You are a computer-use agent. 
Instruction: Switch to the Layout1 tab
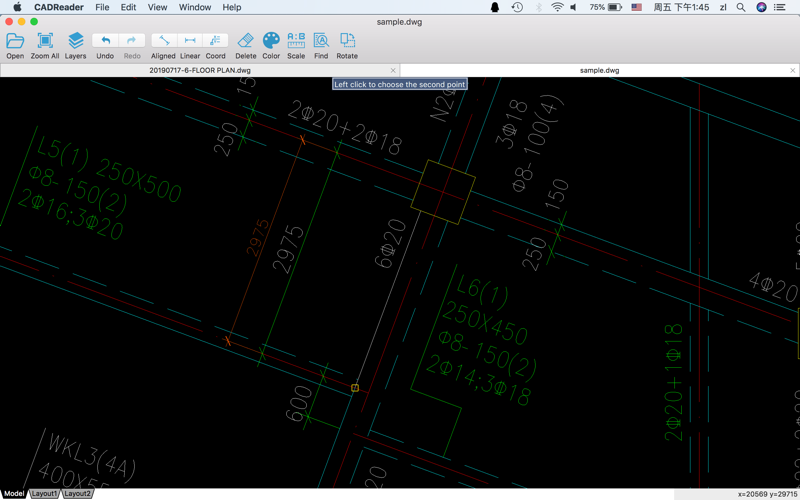click(44, 493)
